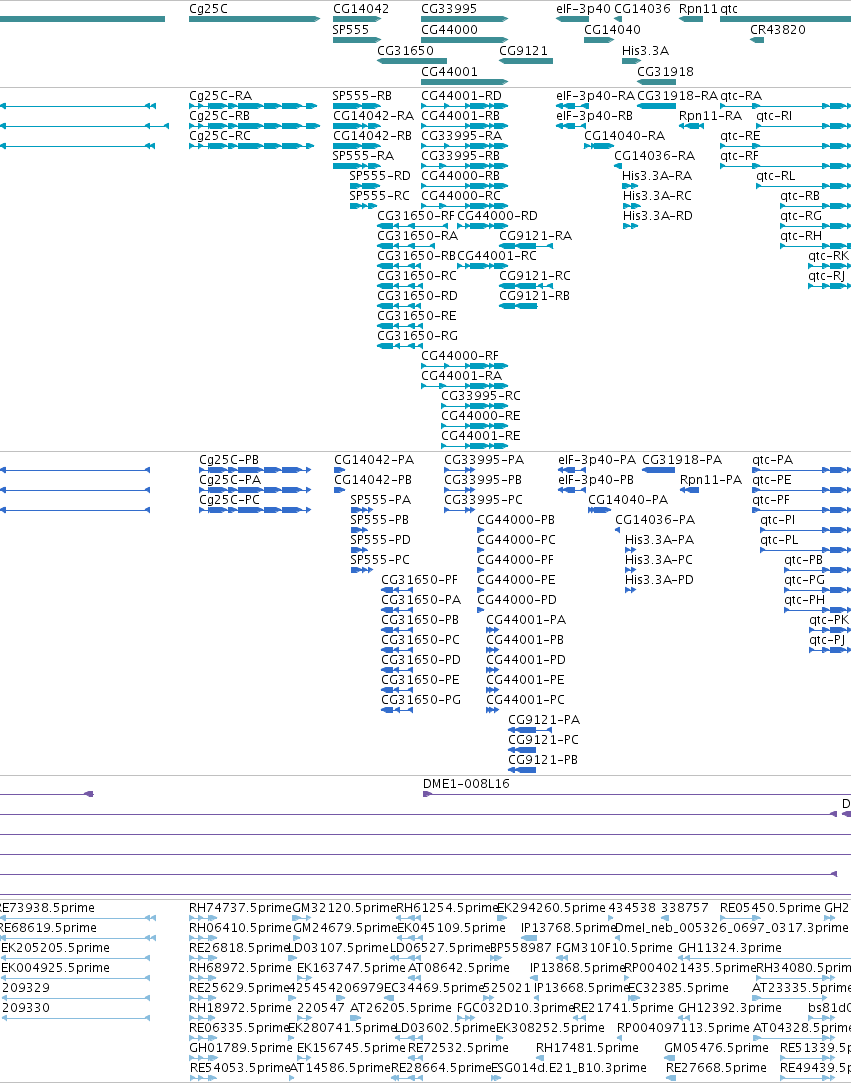Click EST GM05476.5prime

pyautogui.click(x=716, y=1047)
